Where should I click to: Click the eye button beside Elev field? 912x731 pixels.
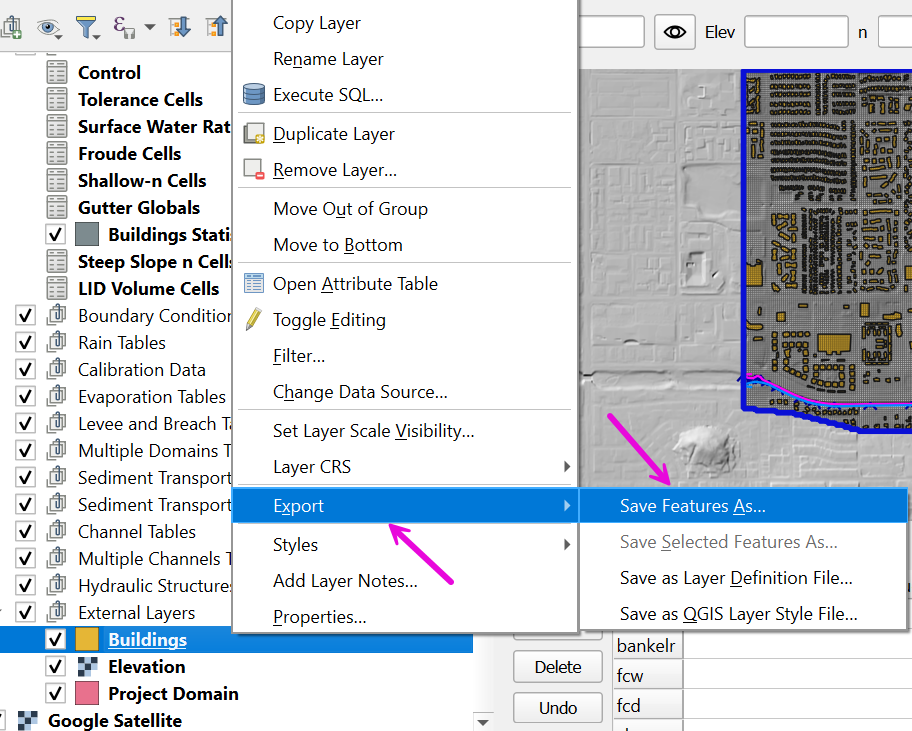(675, 32)
